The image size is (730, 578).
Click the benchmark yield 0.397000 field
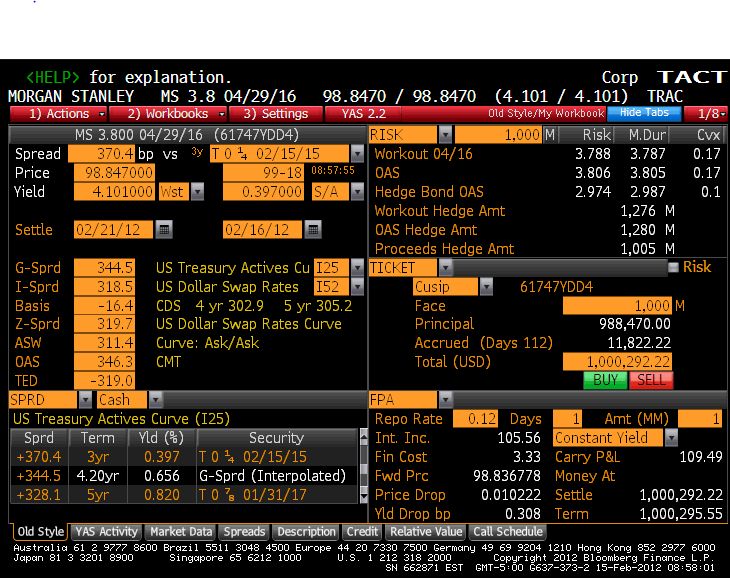[264, 191]
